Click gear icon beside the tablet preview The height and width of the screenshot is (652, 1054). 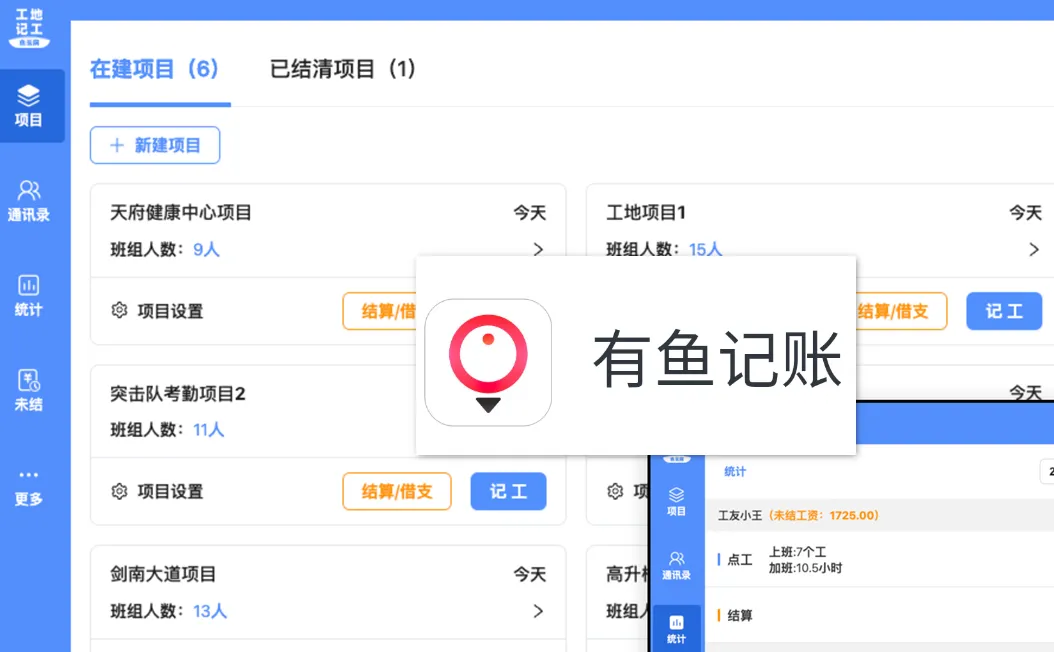click(x=615, y=491)
